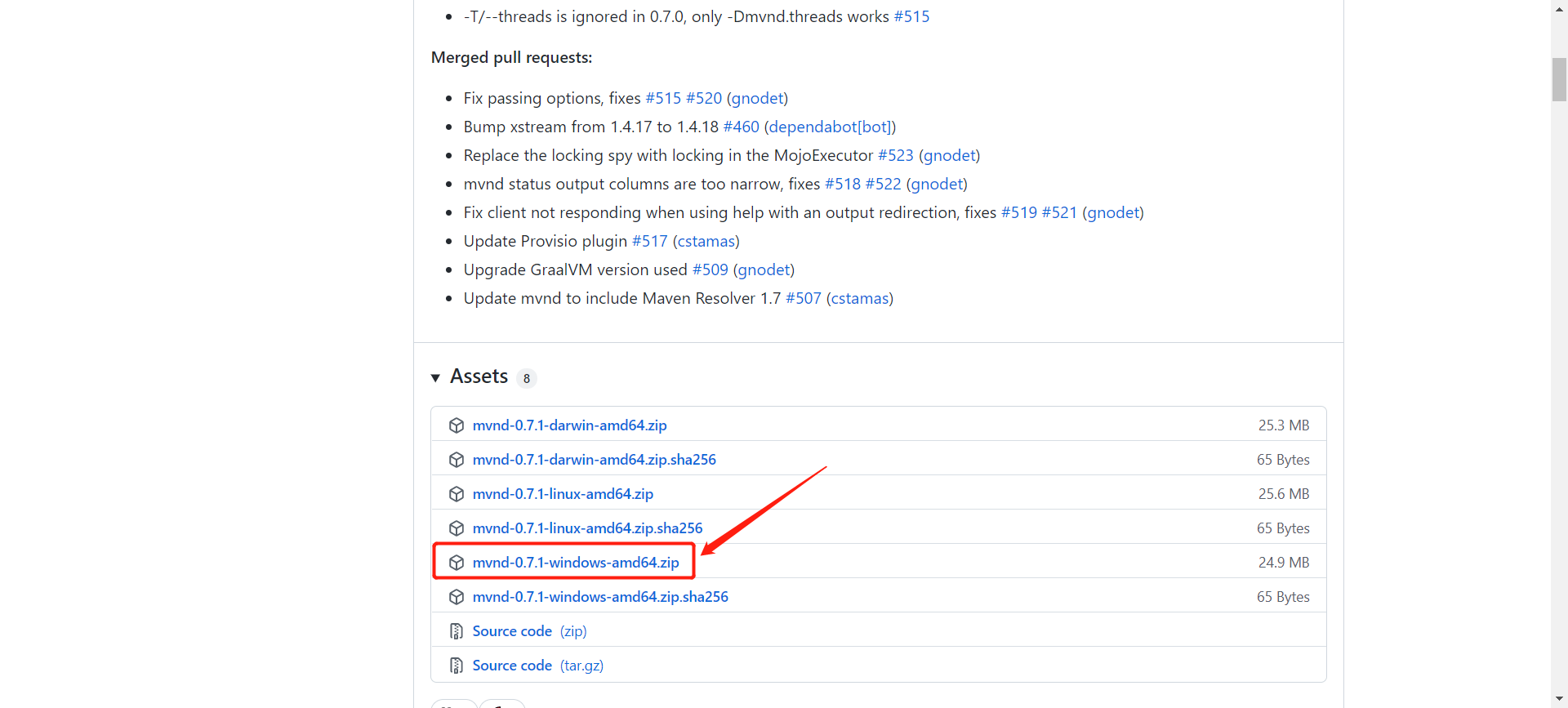Click the Merged pull requests heading

coord(512,57)
